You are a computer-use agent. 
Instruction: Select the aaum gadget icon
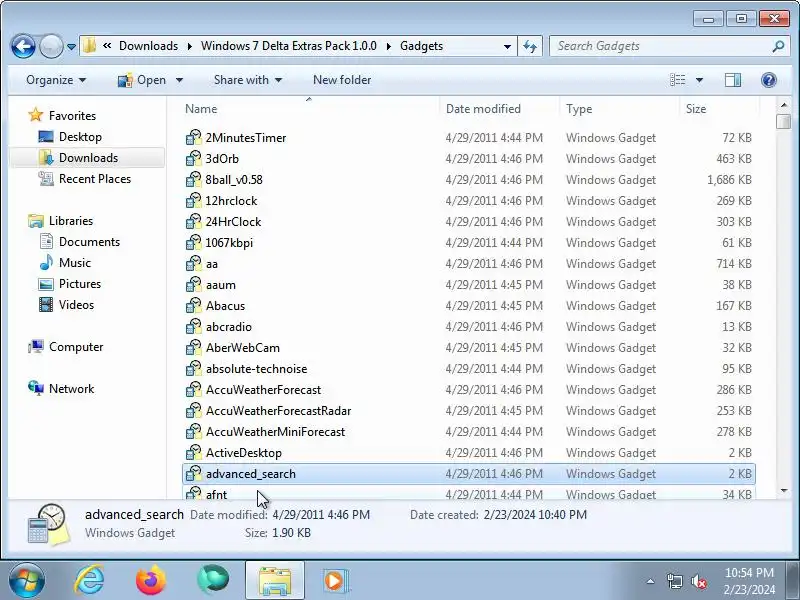(193, 285)
